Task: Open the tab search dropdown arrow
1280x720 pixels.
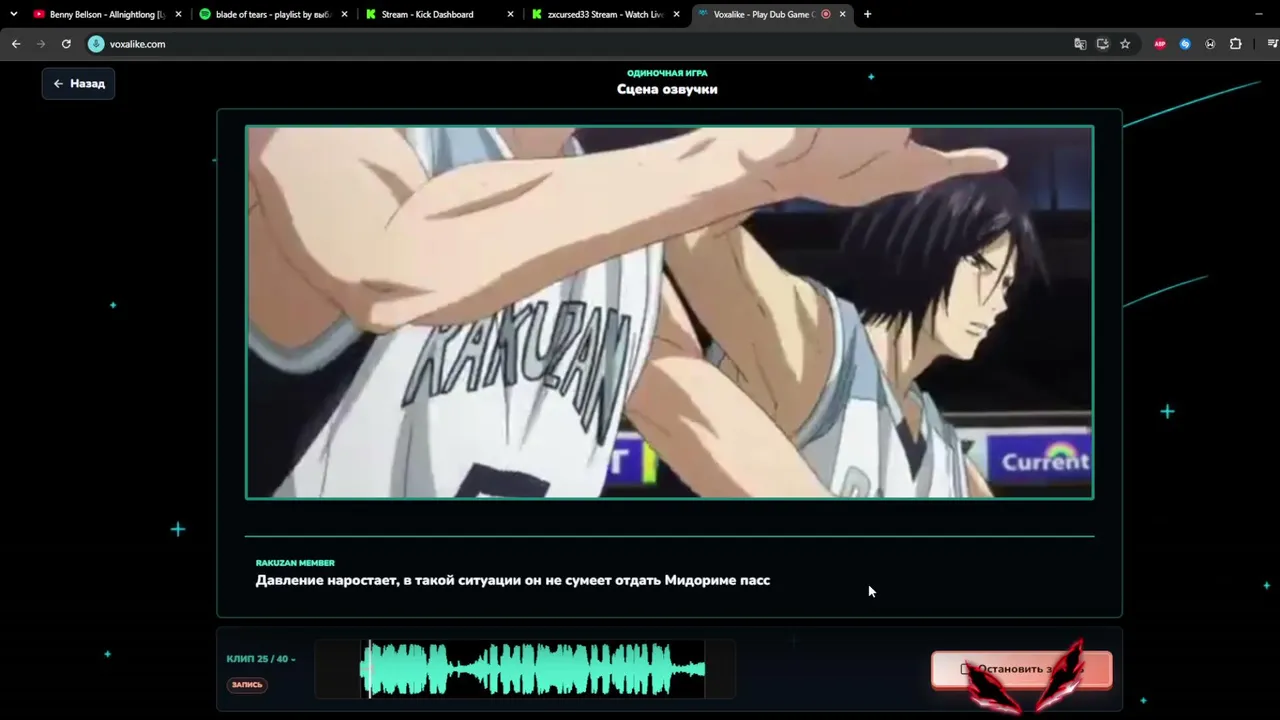Action: (x=13, y=15)
